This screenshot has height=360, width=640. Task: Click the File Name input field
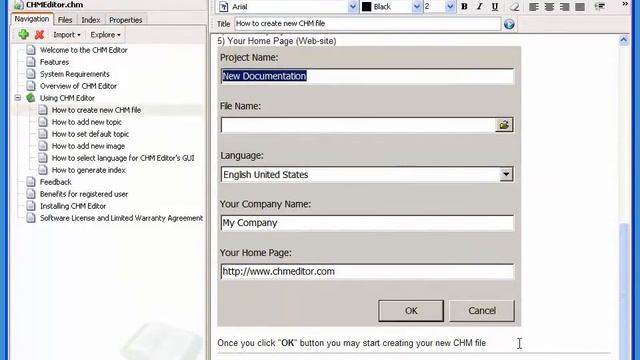(x=358, y=125)
